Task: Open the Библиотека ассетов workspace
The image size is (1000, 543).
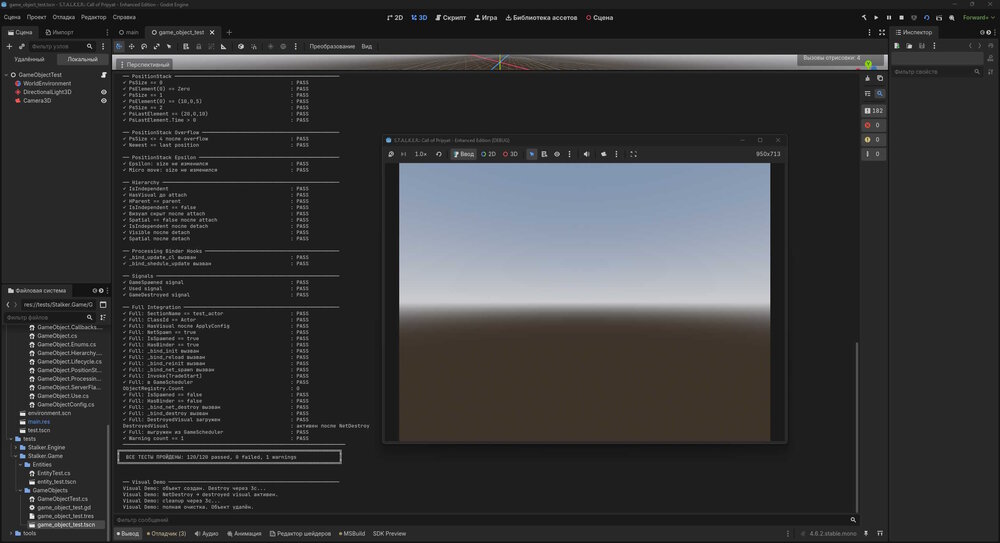Action: coord(541,18)
